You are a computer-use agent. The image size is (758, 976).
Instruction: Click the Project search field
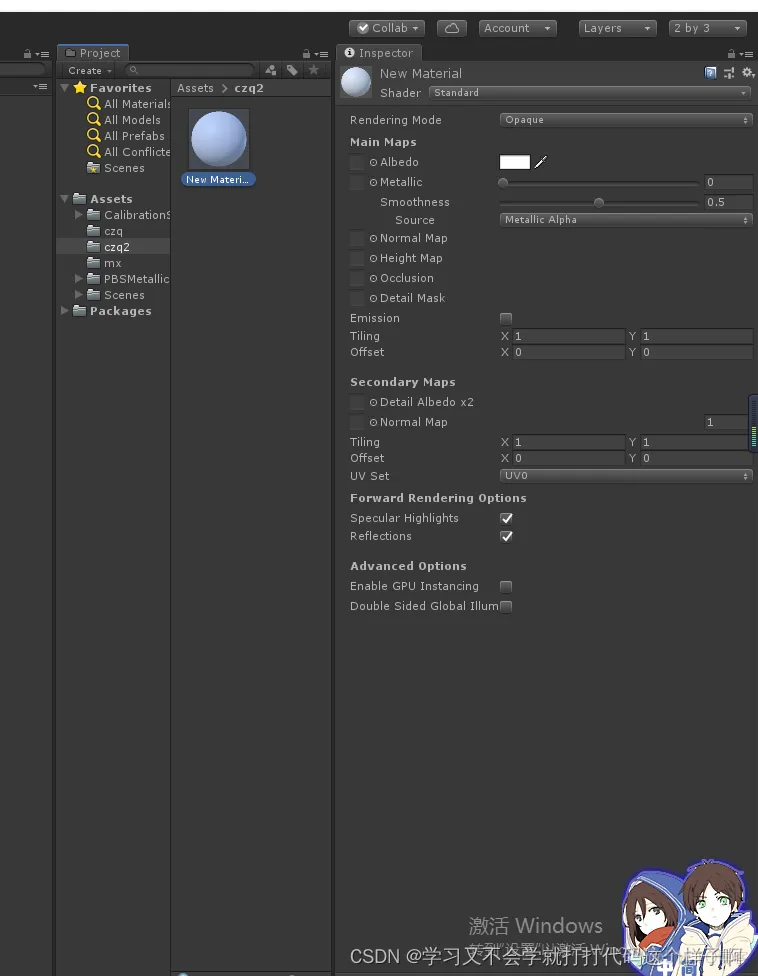(190, 70)
